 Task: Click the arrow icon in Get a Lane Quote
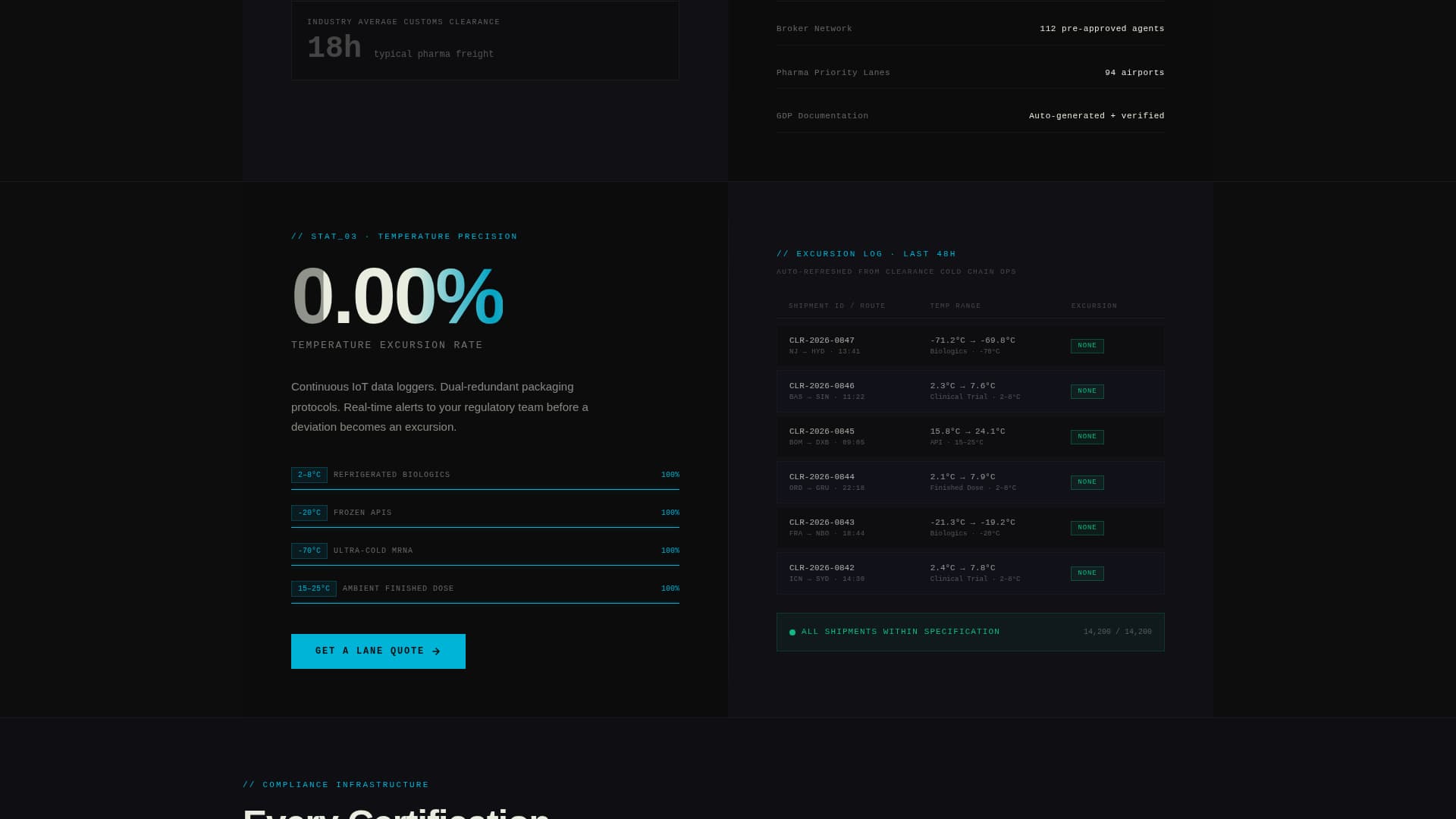[436, 651]
